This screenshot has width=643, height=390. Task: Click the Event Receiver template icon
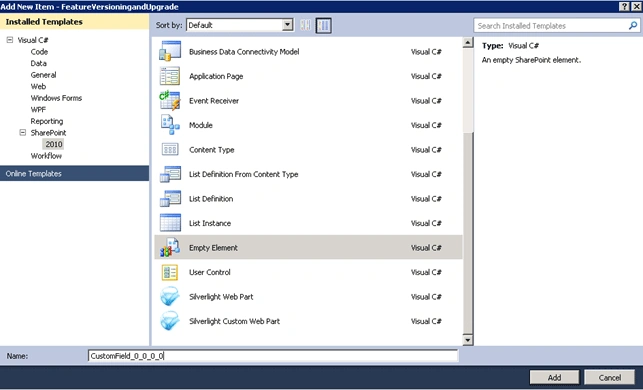[170, 100]
